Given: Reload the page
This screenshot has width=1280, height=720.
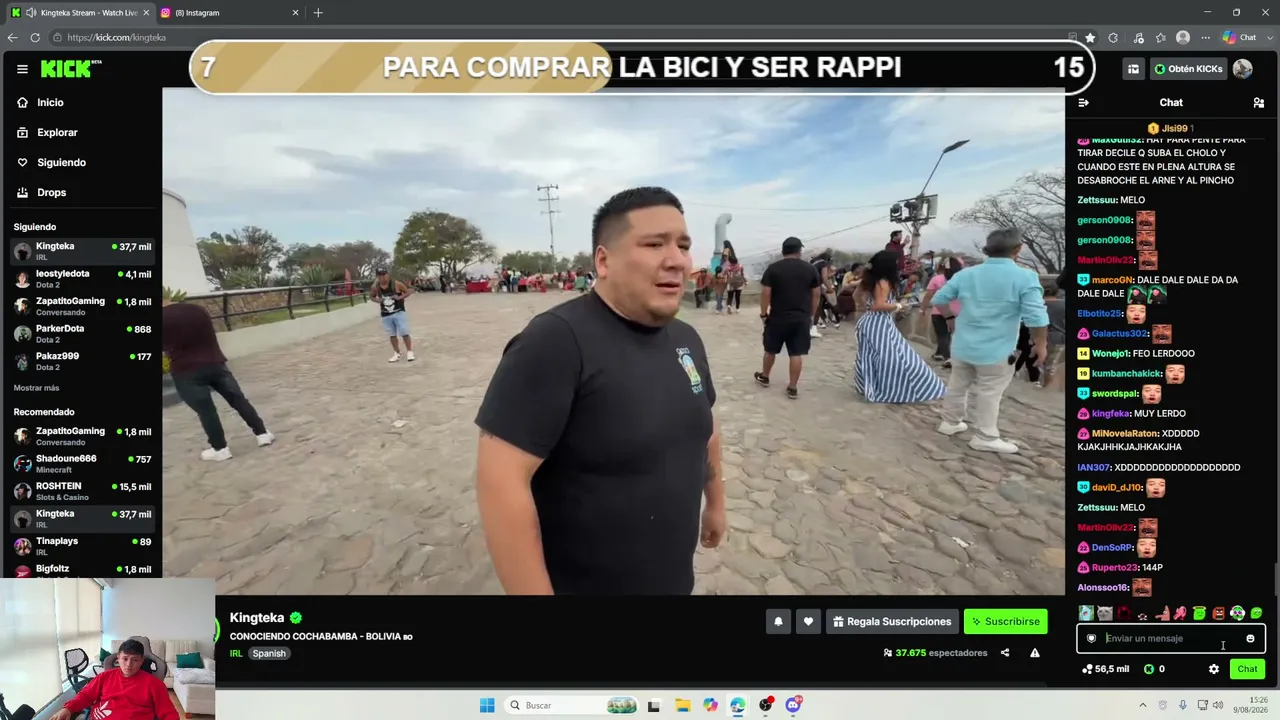Looking at the screenshot, I should pyautogui.click(x=35, y=37).
